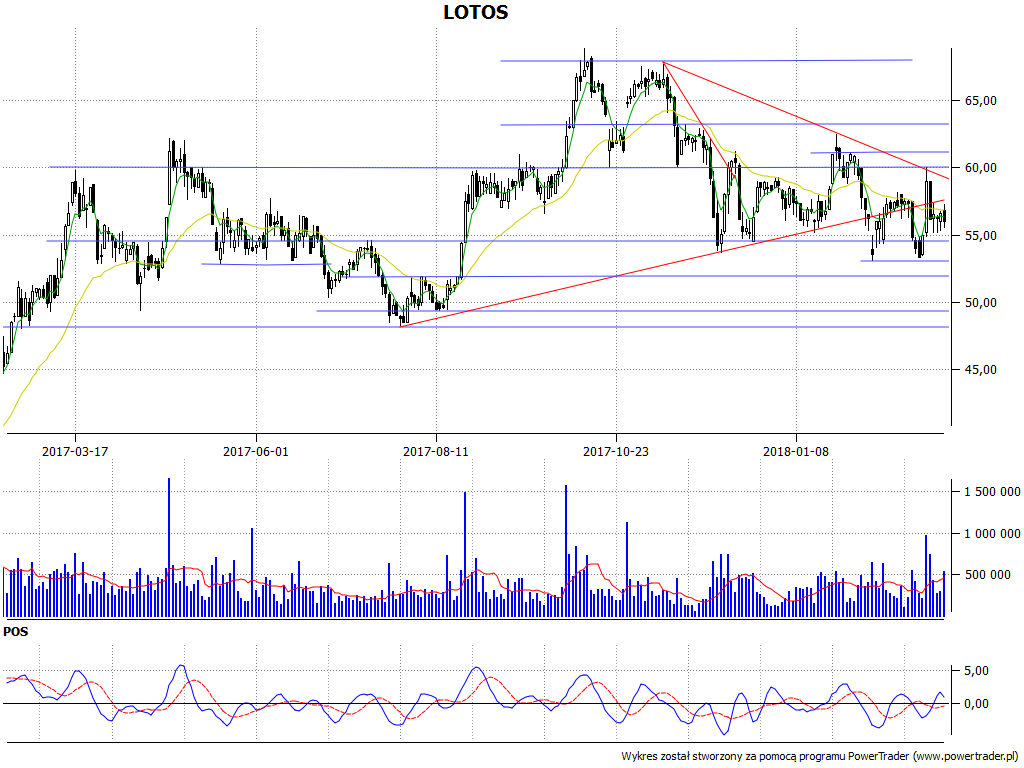1024x768 pixels.
Task: Select the 2017-03-17 date label
Action: point(75,451)
